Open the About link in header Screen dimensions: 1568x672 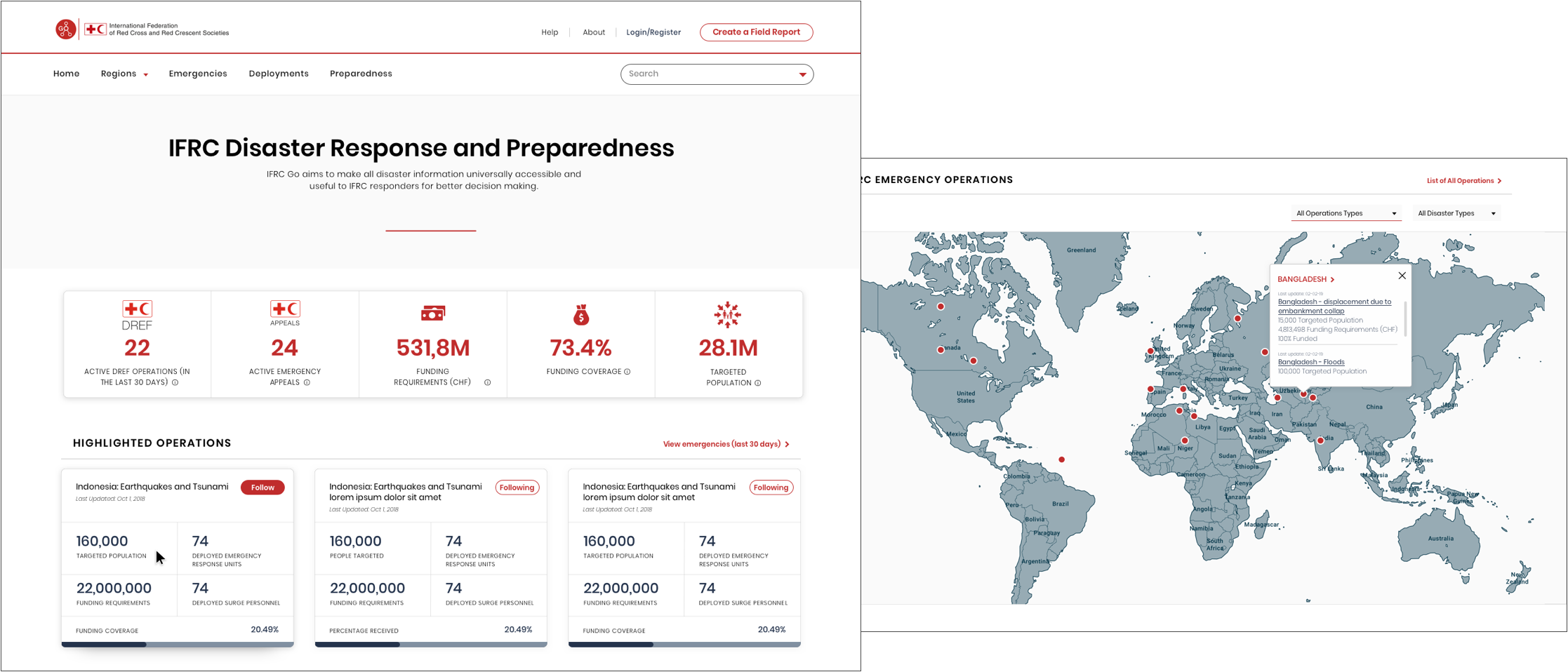tap(594, 32)
